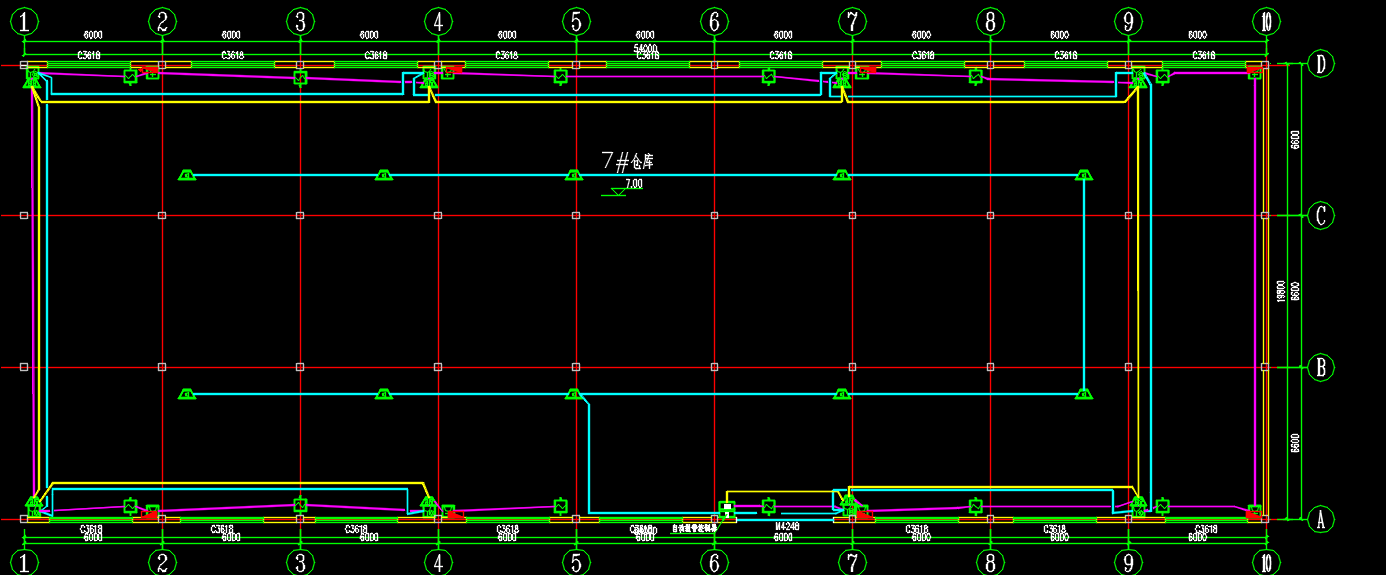Select the column node at grid C-5
Viewport: 1386px width, 575px height.
pyautogui.click(x=576, y=215)
